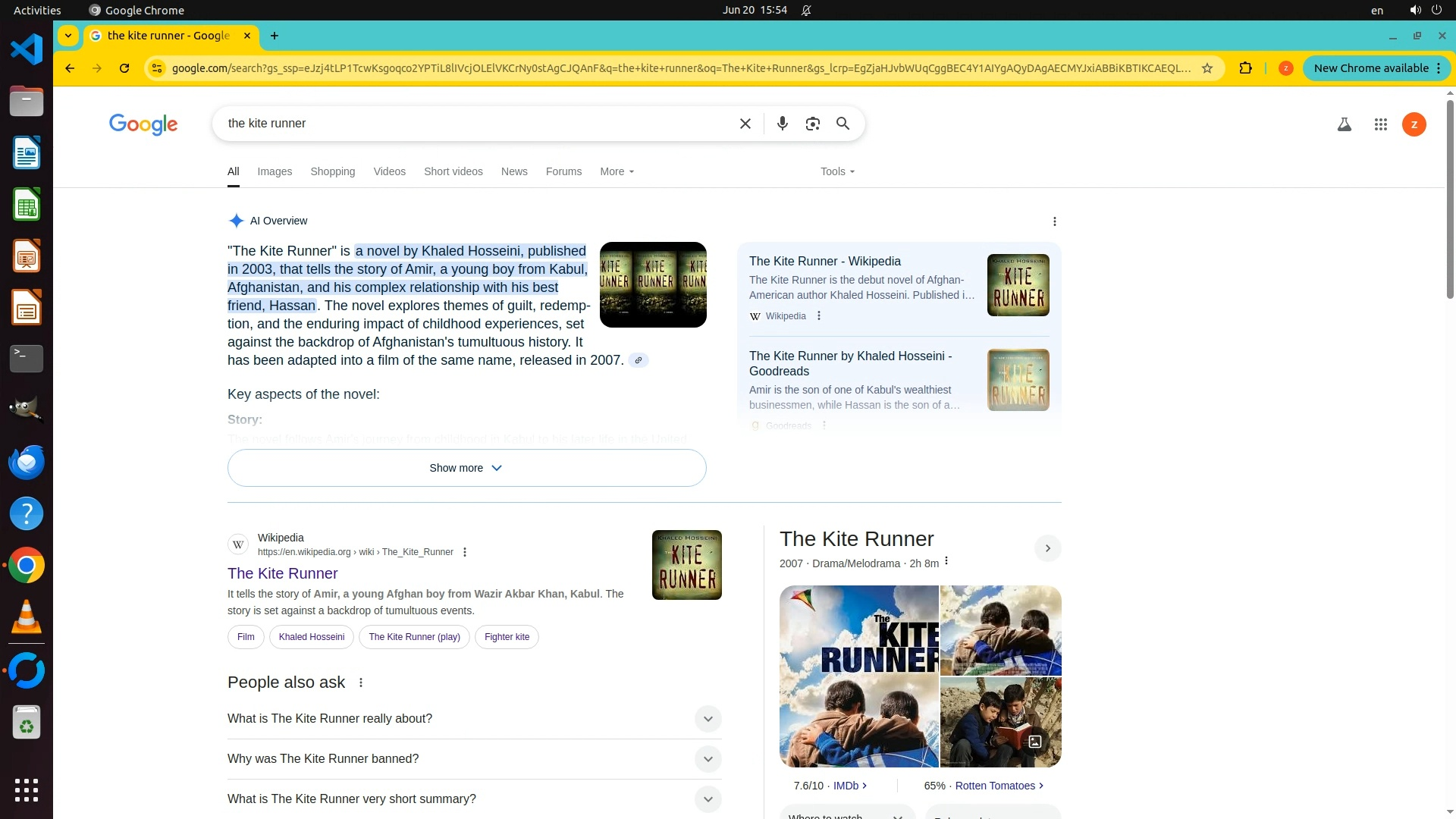Open AI Overview more options menu
The height and width of the screenshot is (819, 1456).
pyautogui.click(x=1054, y=221)
